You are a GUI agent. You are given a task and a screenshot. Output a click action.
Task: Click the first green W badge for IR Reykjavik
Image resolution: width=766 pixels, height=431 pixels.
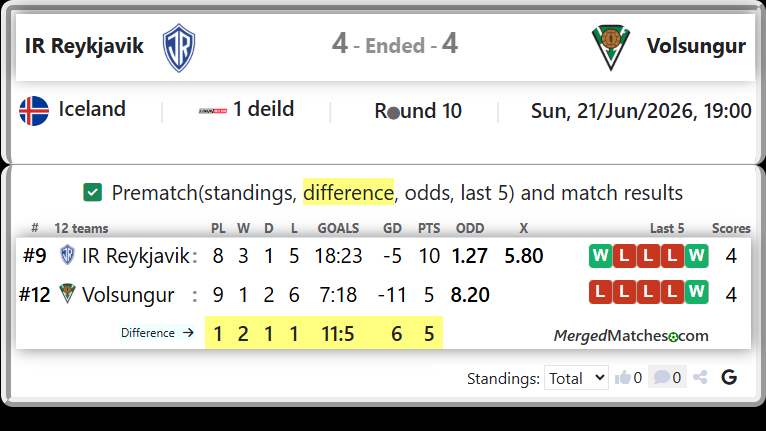600,256
